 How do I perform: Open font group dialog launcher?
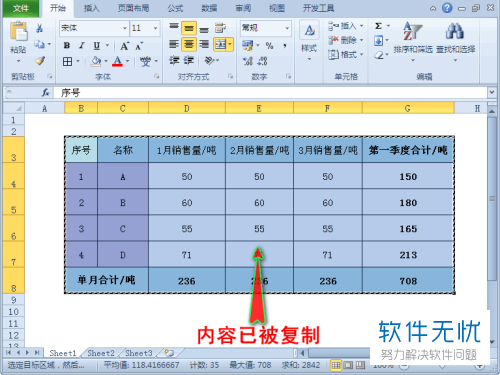pyautogui.click(x=156, y=77)
